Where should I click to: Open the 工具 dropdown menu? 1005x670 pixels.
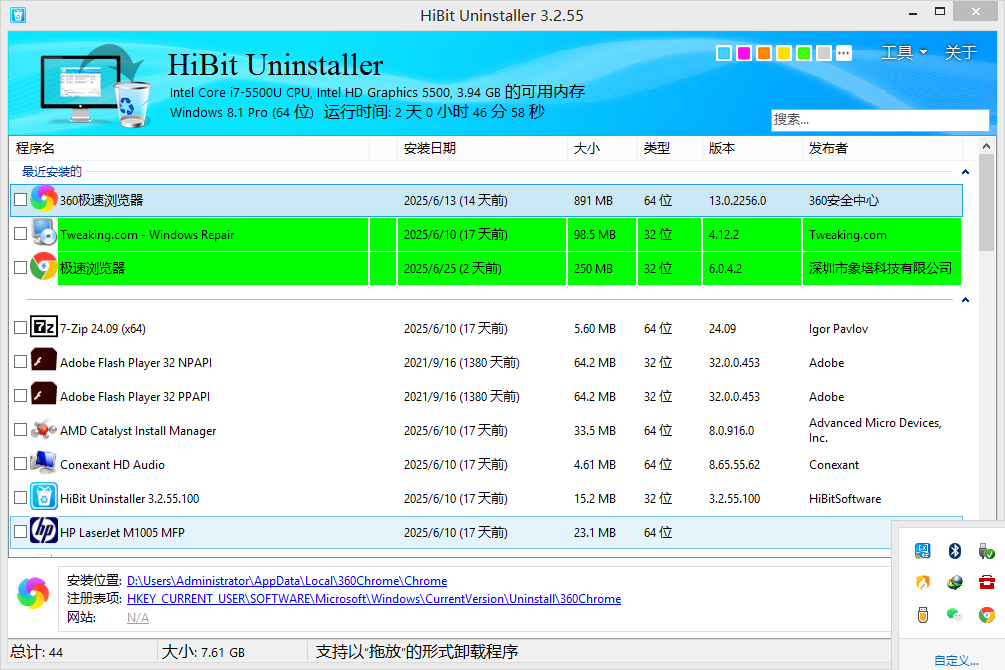point(903,53)
